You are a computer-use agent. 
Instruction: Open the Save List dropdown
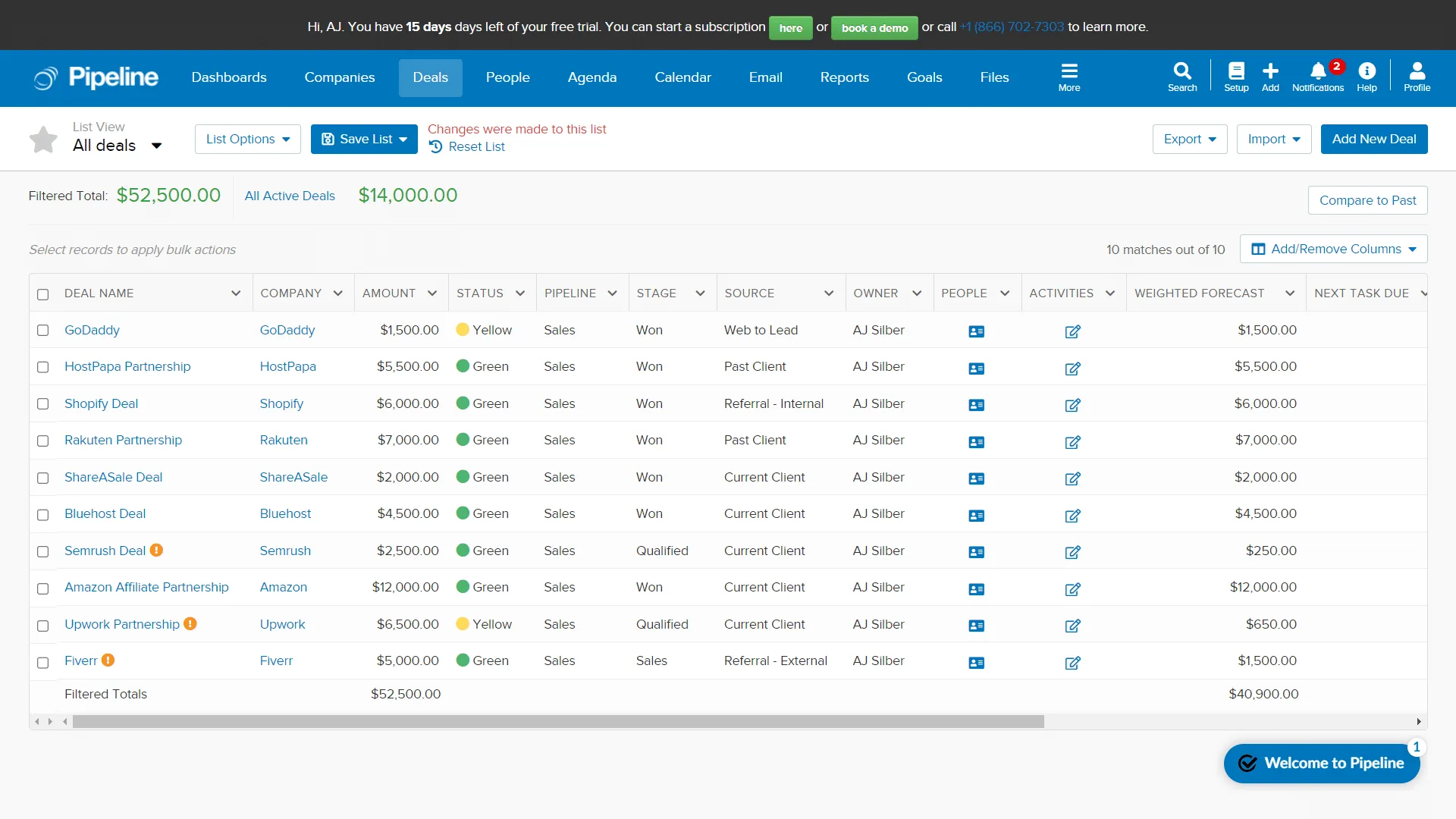364,139
